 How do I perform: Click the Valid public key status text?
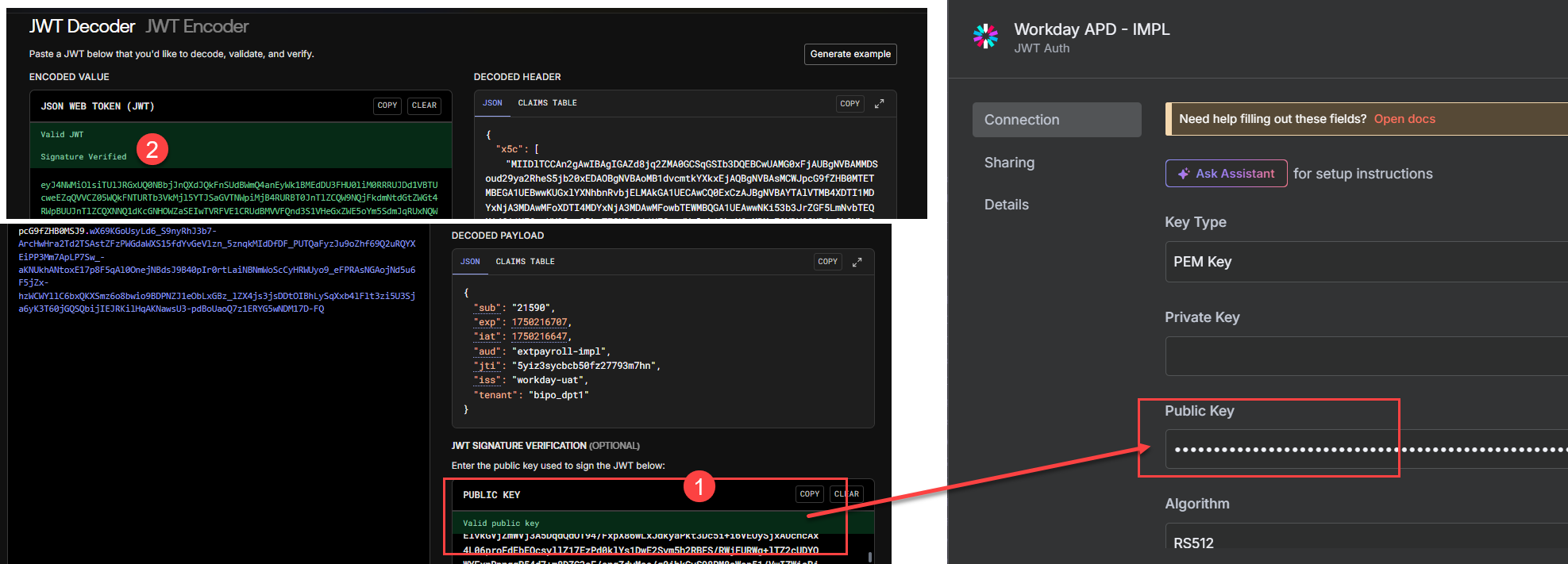[x=501, y=524]
